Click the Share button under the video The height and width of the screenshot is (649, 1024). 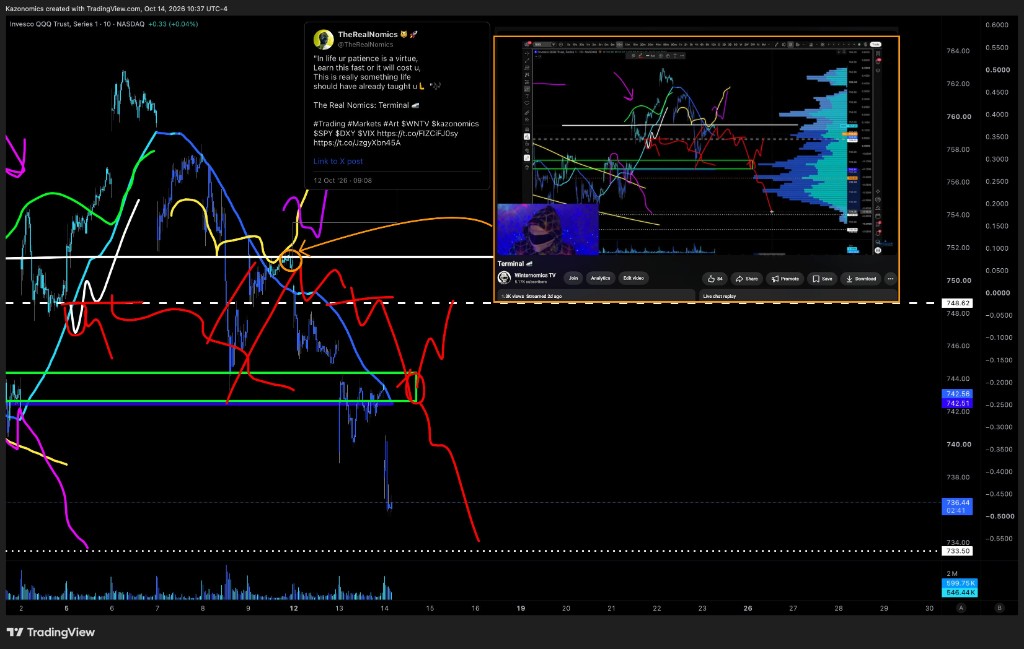746,279
